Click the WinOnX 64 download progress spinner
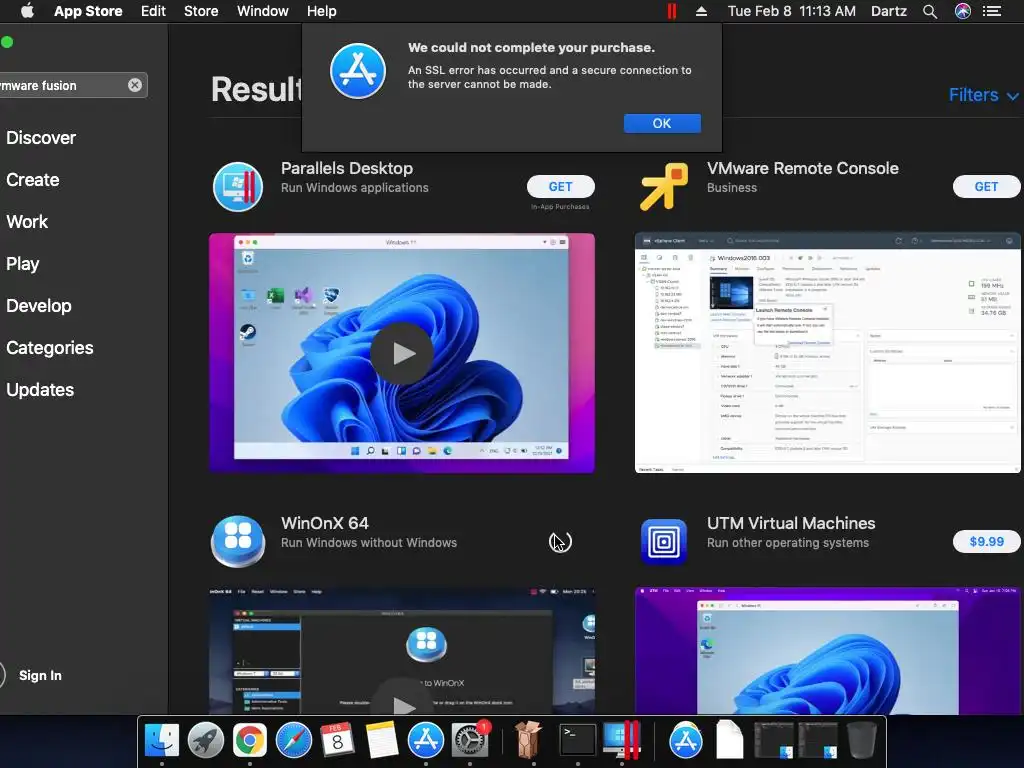Viewport: 1024px width, 768px height. tap(560, 541)
